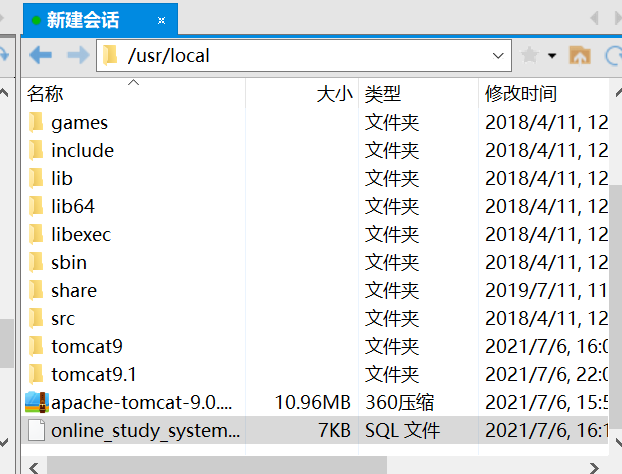
Task: Close the 新建会话 tab
Action: coord(161,20)
